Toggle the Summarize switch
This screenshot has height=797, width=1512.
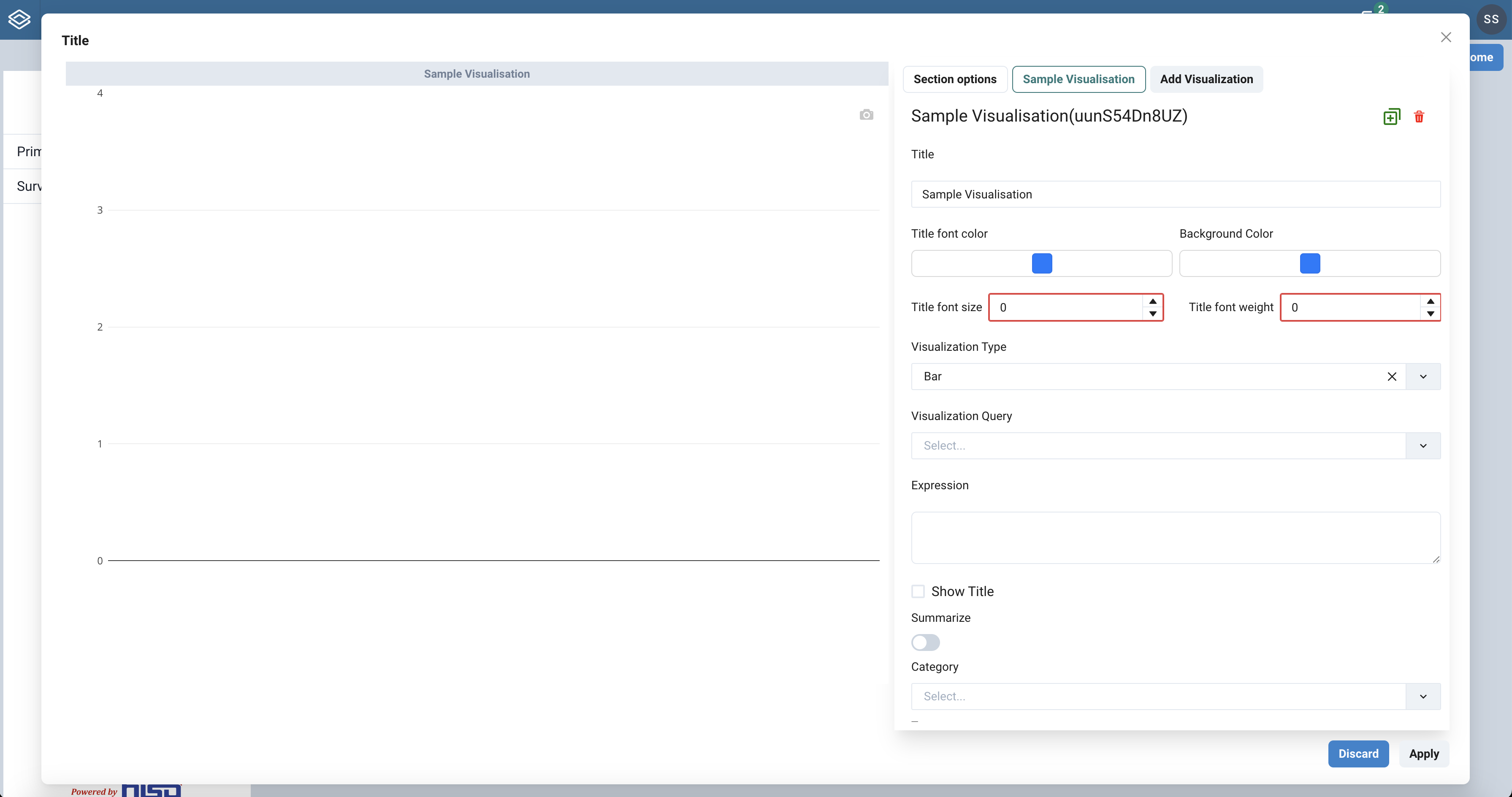coord(926,642)
